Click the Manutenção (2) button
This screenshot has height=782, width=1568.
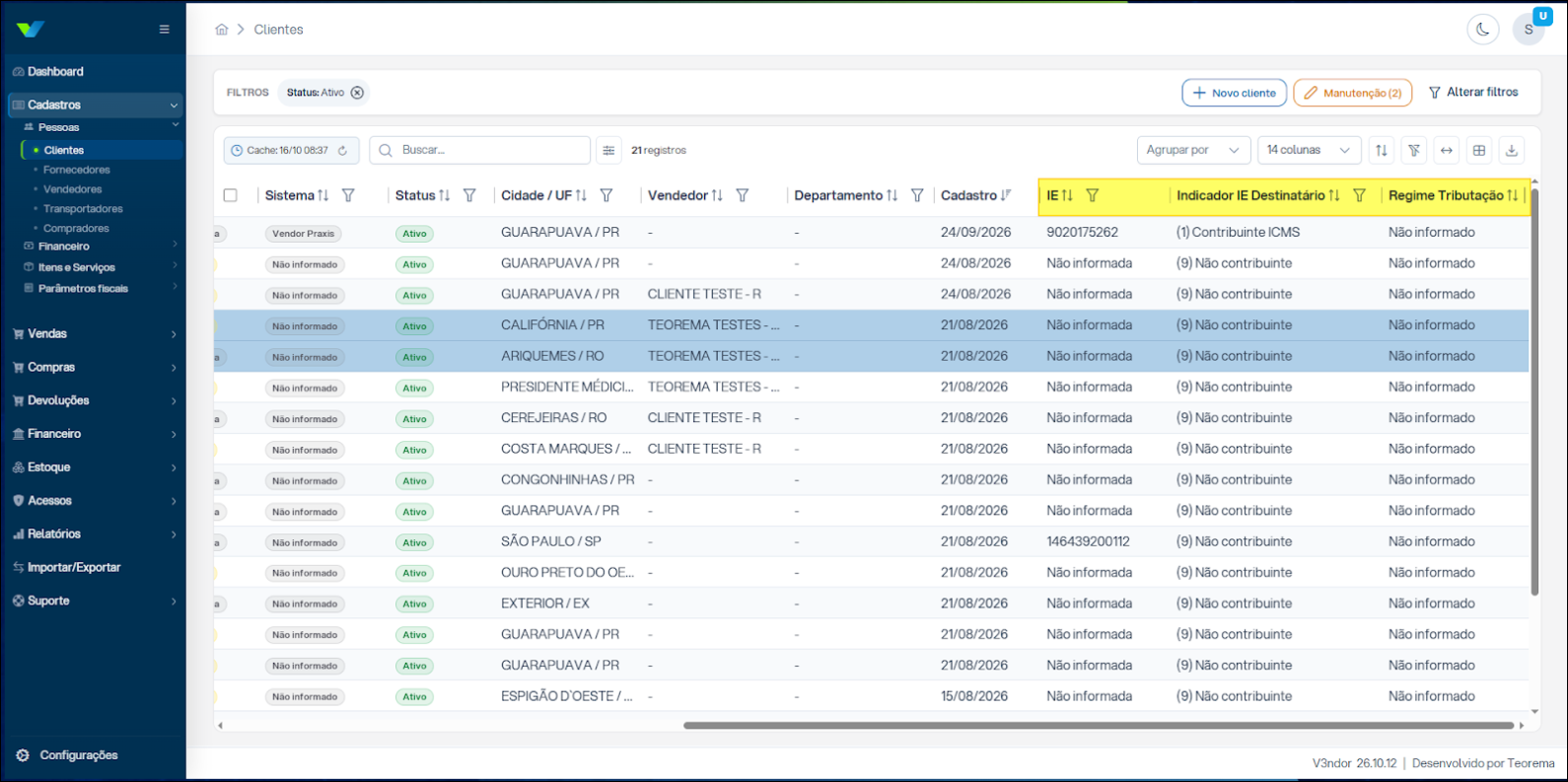click(x=1353, y=93)
